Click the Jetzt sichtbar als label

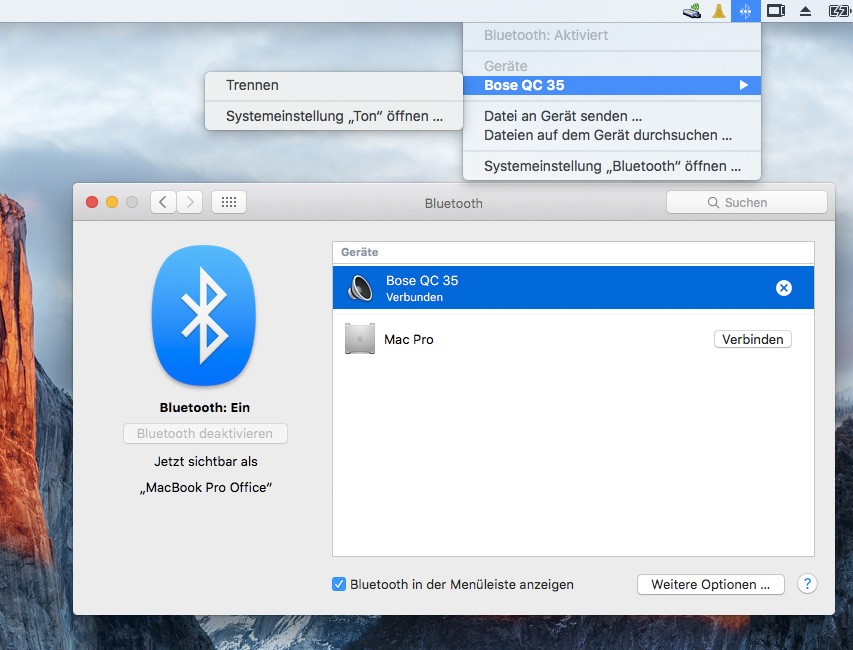tap(206, 461)
